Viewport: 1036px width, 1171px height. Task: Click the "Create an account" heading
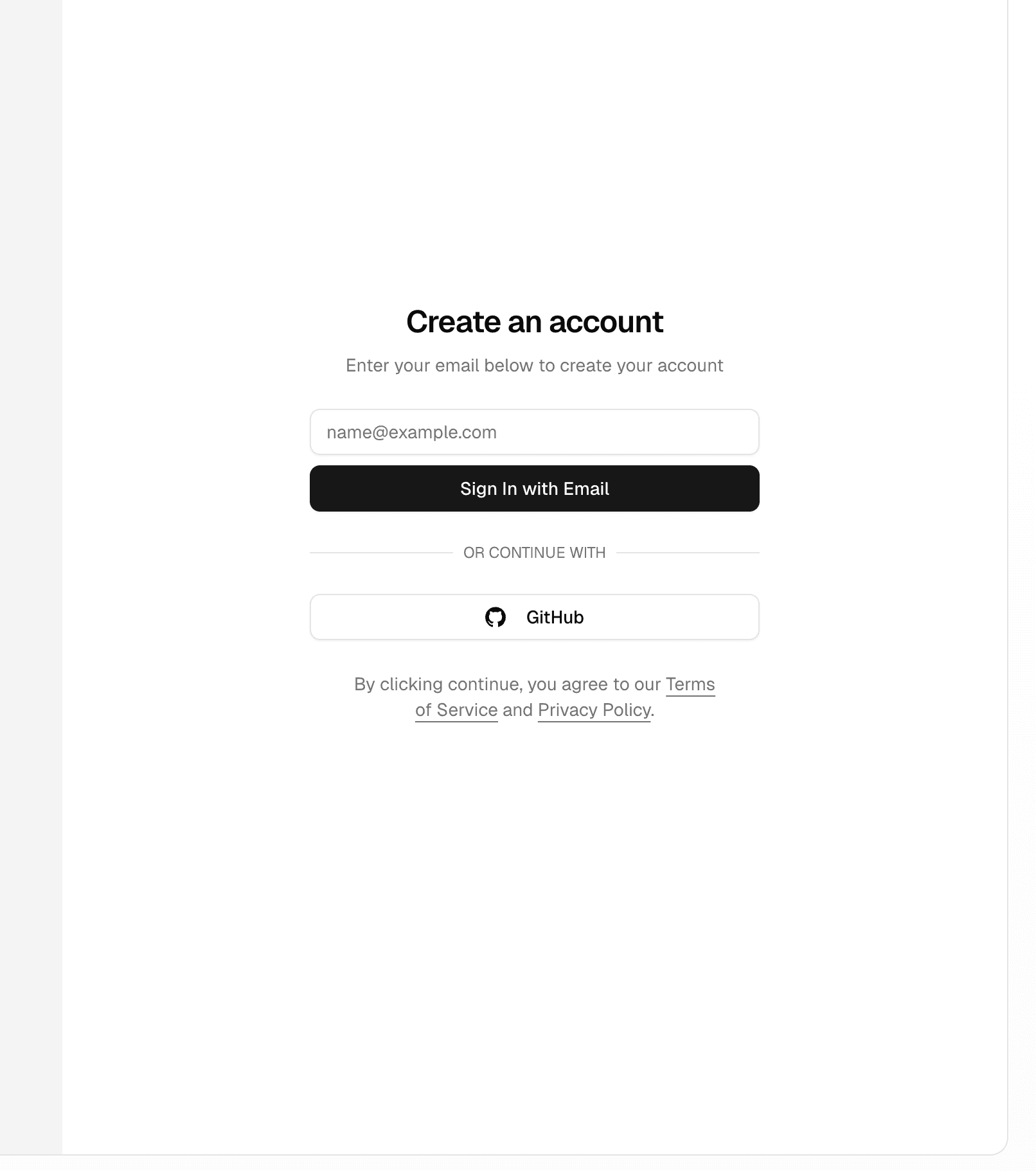[534, 321]
